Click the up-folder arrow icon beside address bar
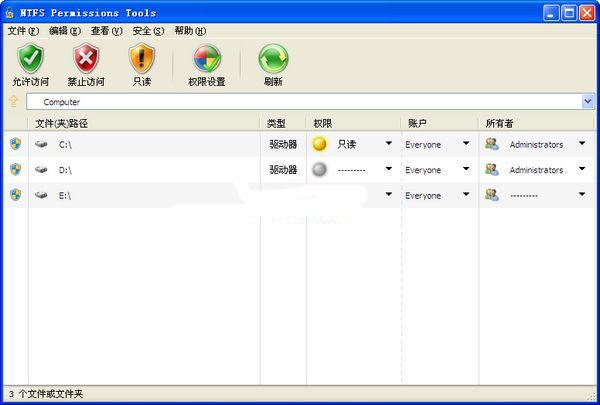Image resolution: width=600 pixels, height=405 pixels. pyautogui.click(x=14, y=101)
